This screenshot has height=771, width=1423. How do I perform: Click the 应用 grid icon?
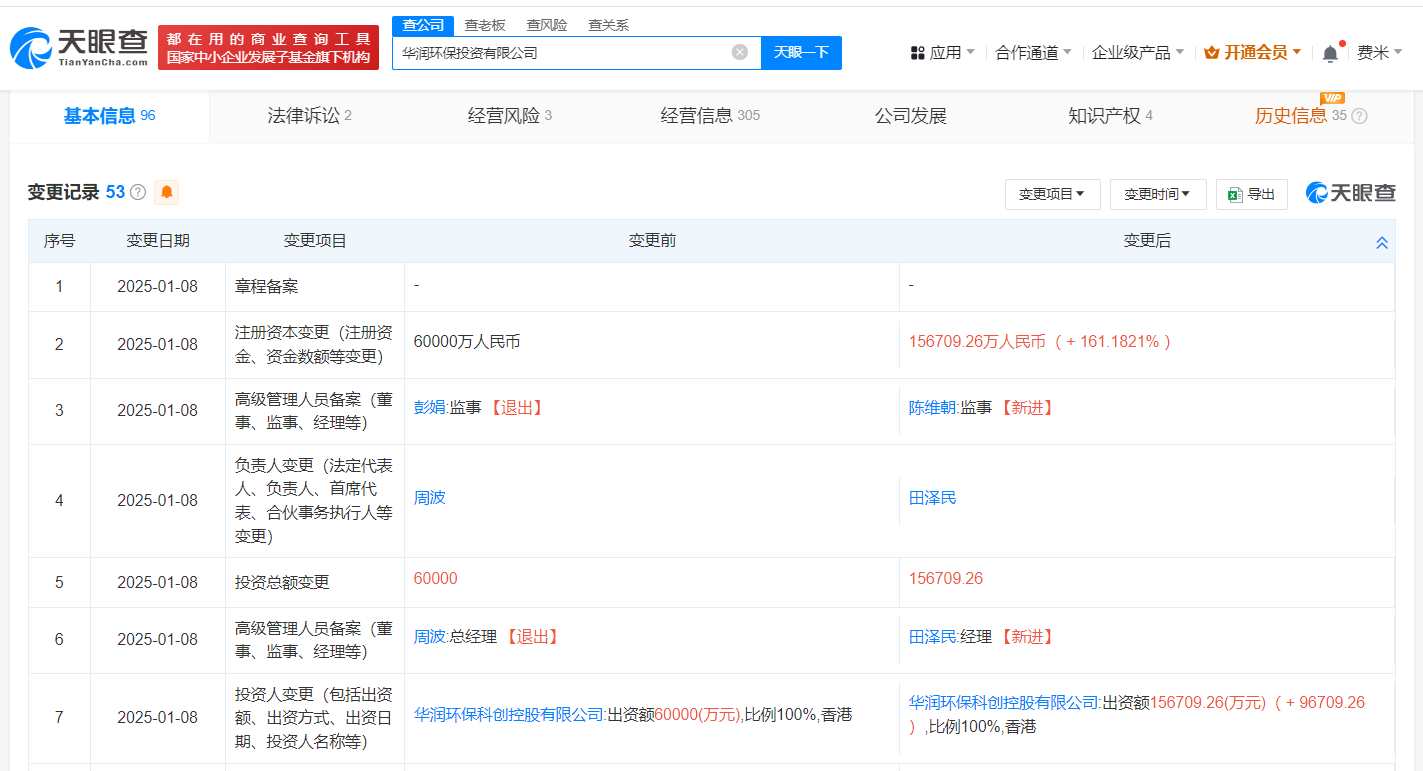point(917,53)
